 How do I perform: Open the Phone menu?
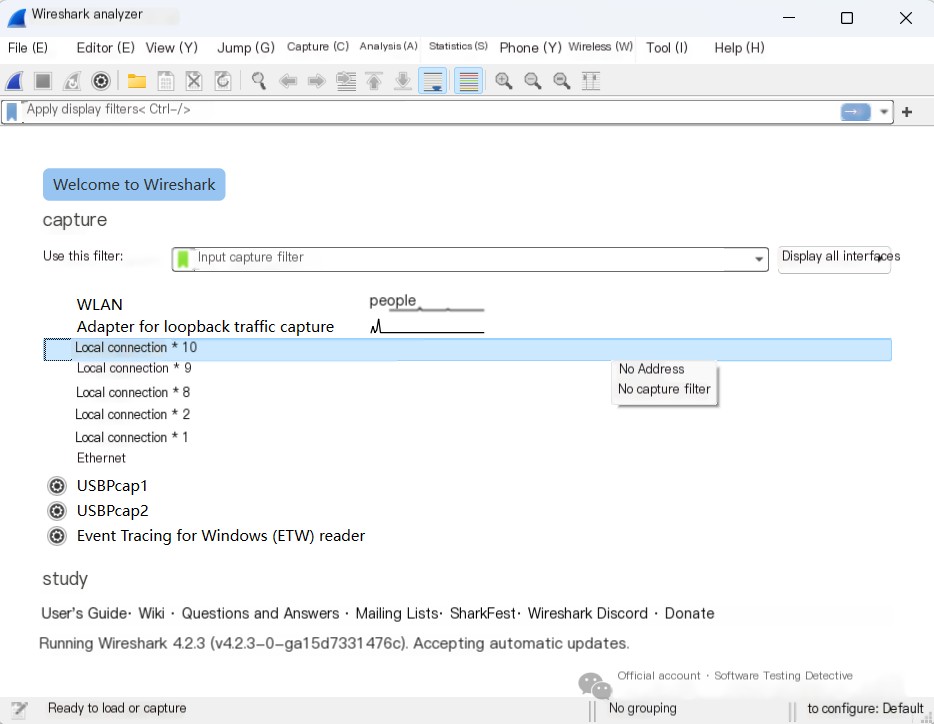pos(531,48)
